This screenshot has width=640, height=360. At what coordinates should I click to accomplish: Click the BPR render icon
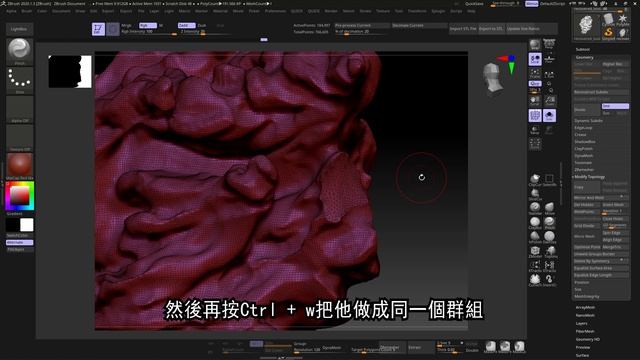coord(535,45)
